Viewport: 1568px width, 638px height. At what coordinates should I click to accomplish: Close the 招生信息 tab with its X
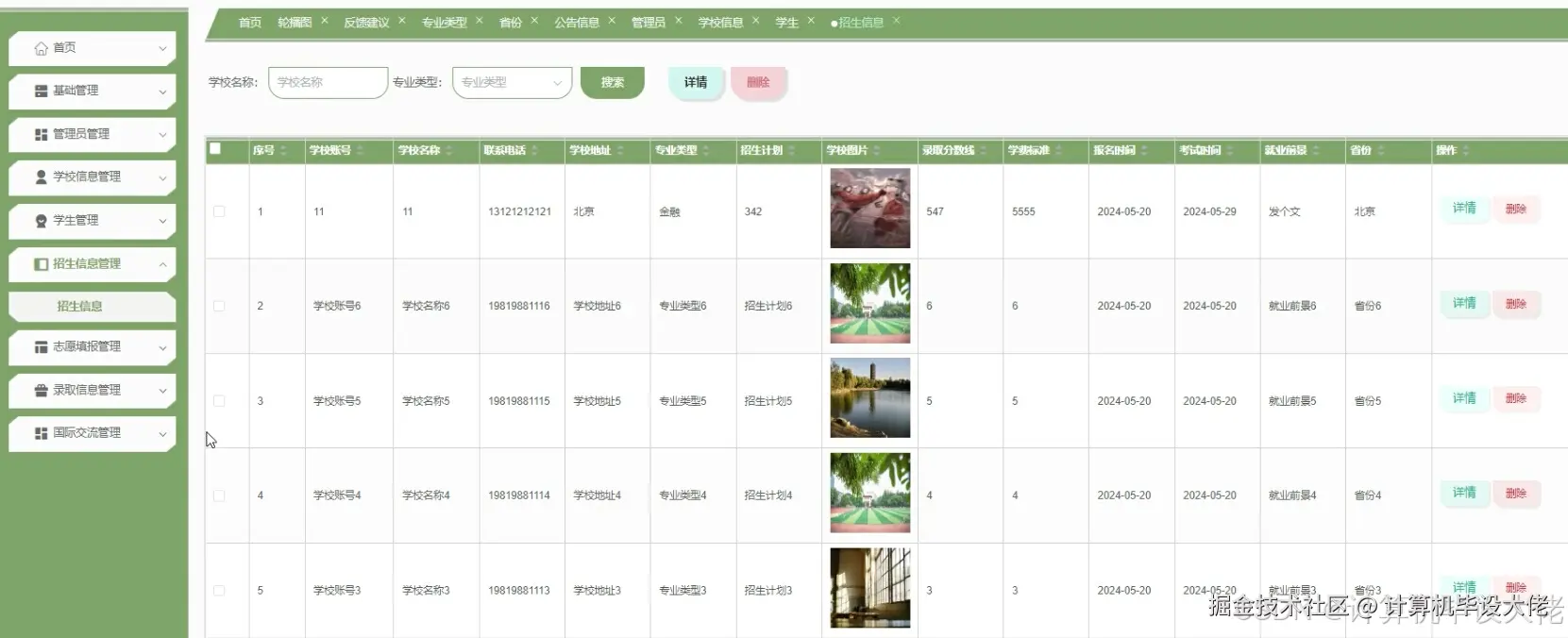click(x=897, y=21)
